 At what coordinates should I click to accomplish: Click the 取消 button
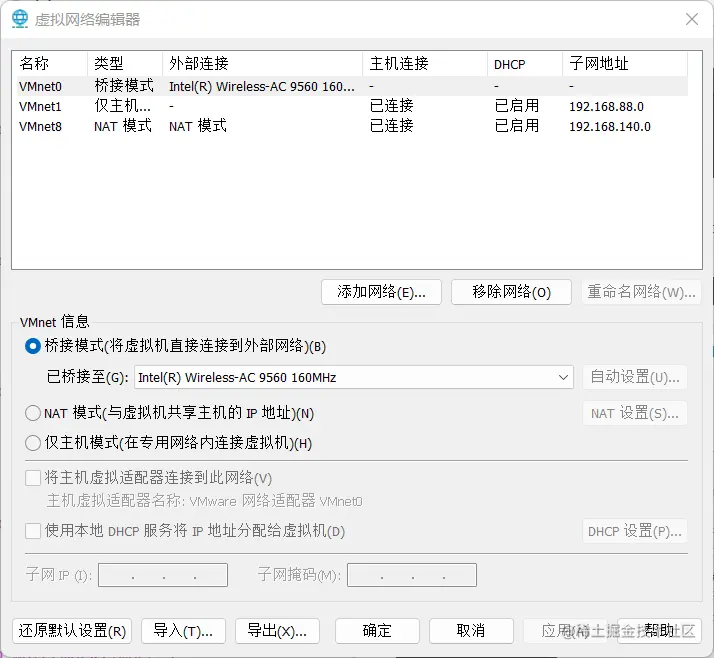(471, 631)
